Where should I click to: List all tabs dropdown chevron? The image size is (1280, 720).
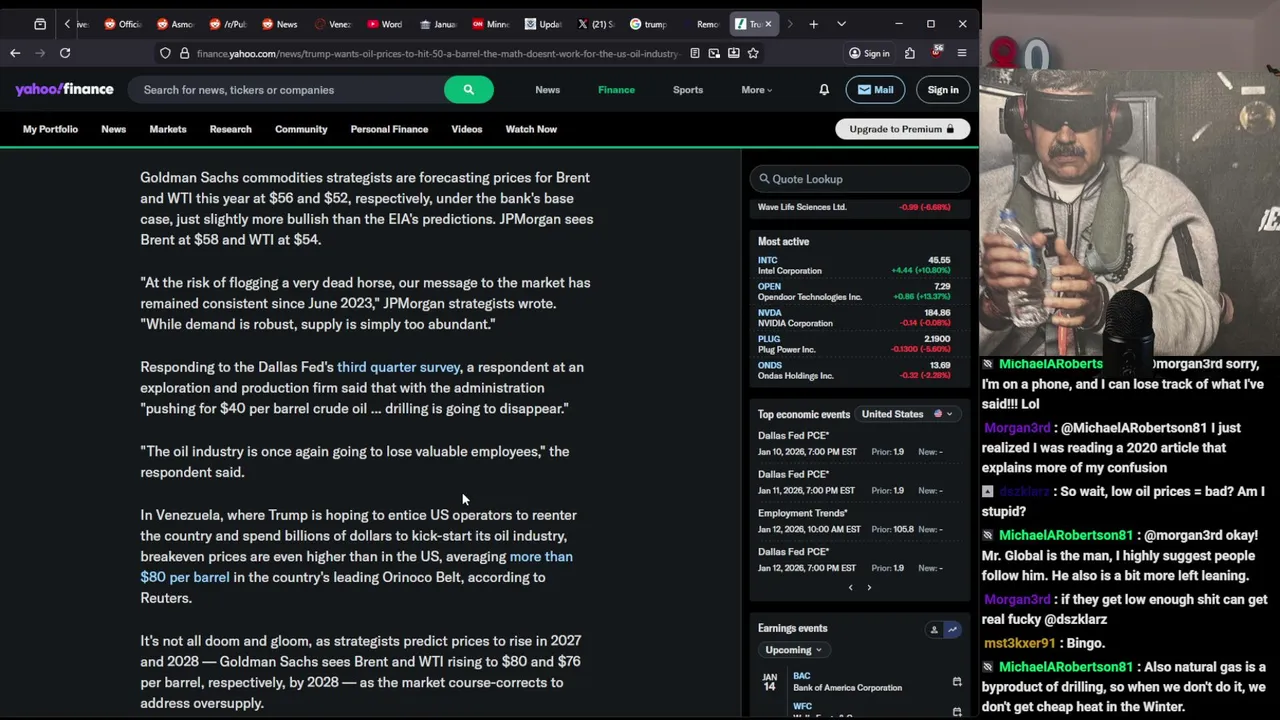841,24
